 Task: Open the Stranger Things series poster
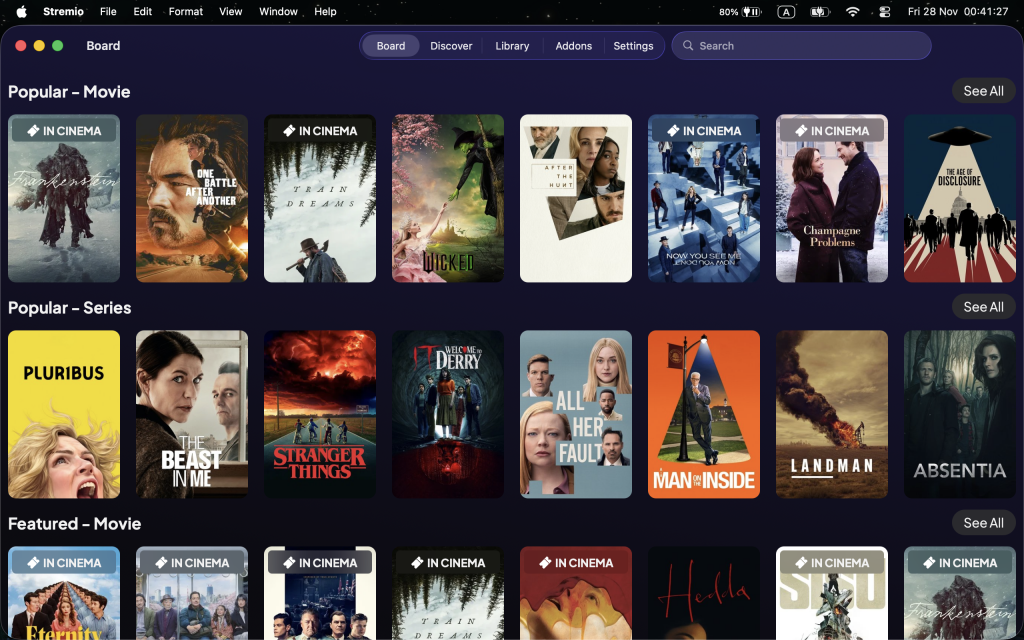[320, 414]
